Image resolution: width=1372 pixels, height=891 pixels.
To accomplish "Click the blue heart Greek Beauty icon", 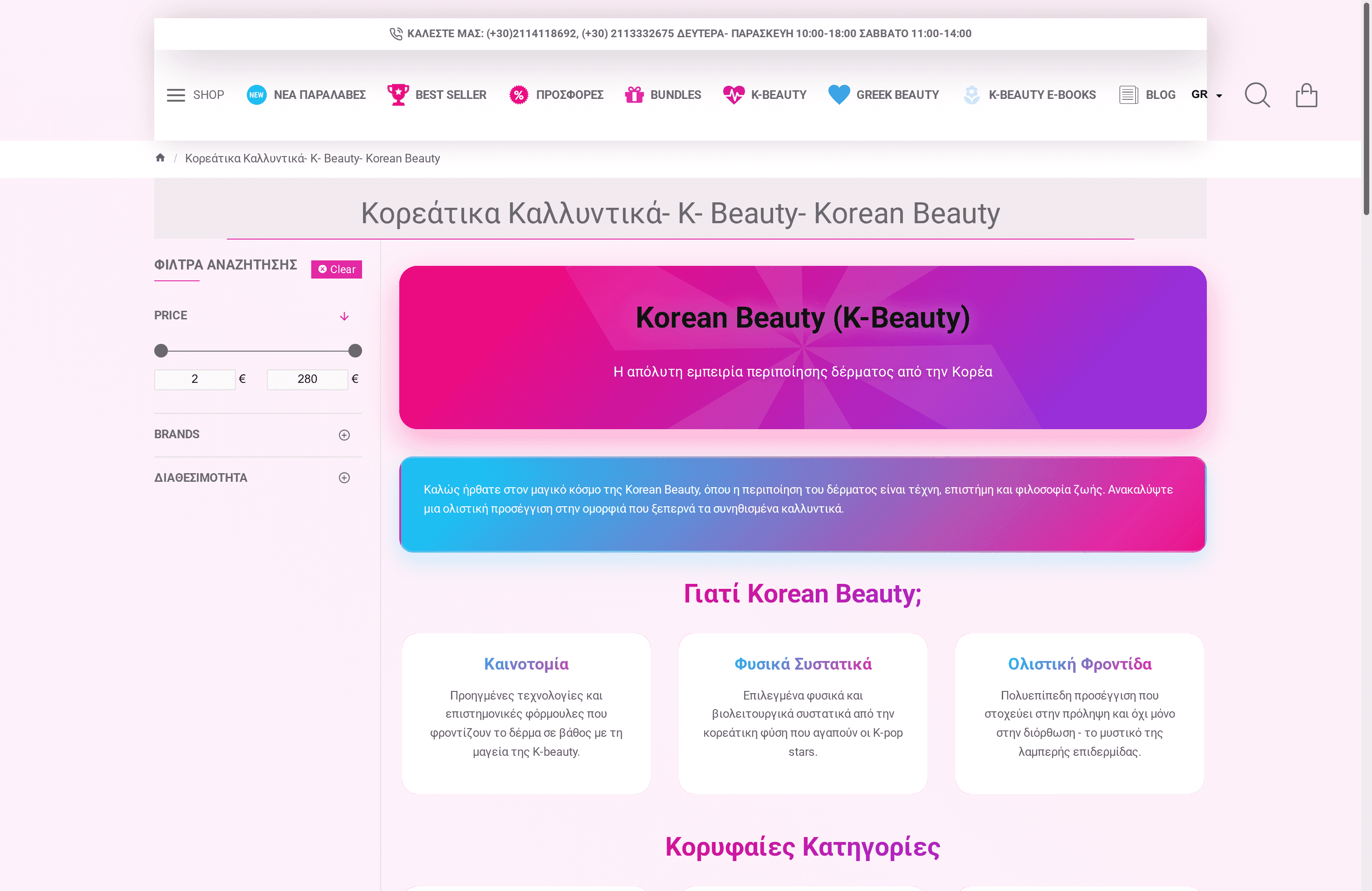I will coord(839,94).
